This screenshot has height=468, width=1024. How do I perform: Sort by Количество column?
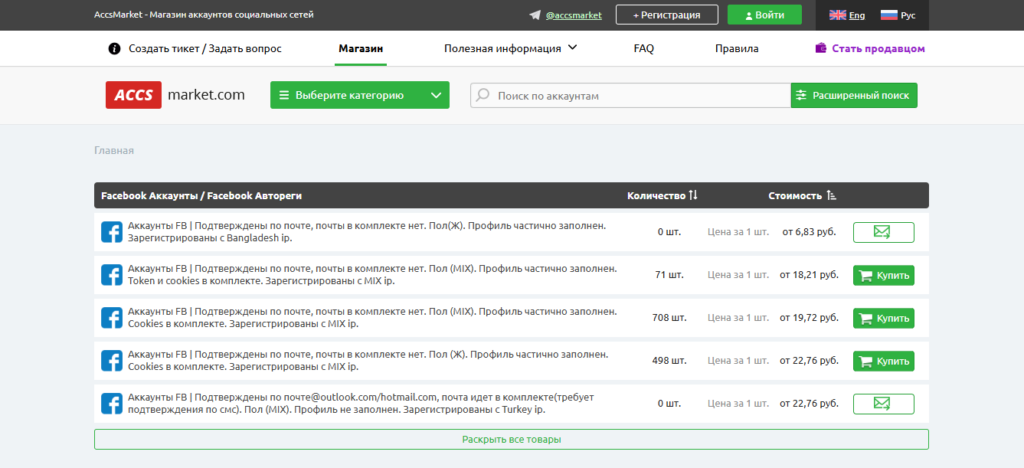pyautogui.click(x=662, y=195)
